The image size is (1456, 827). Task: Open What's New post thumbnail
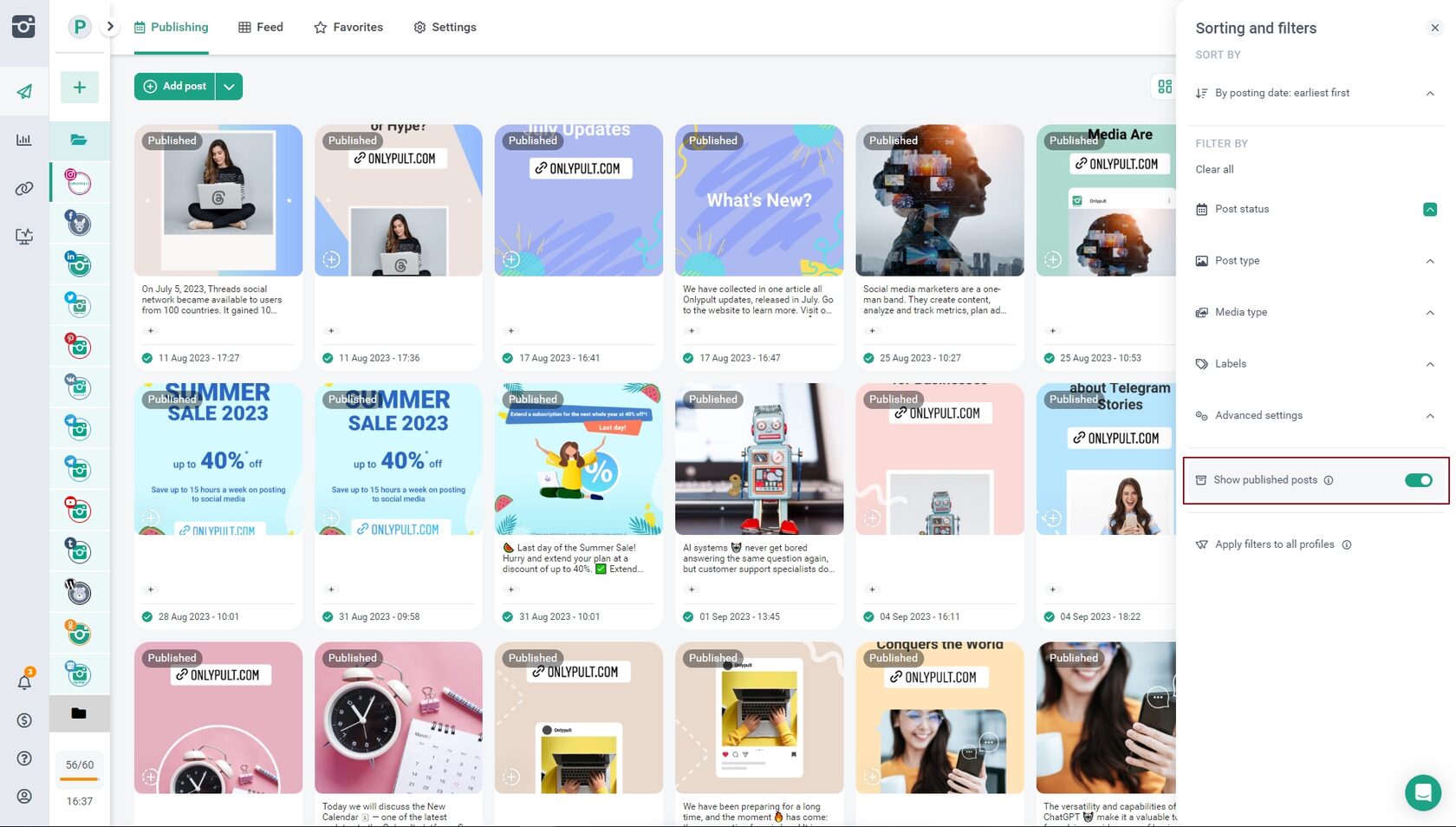pyautogui.click(x=759, y=200)
